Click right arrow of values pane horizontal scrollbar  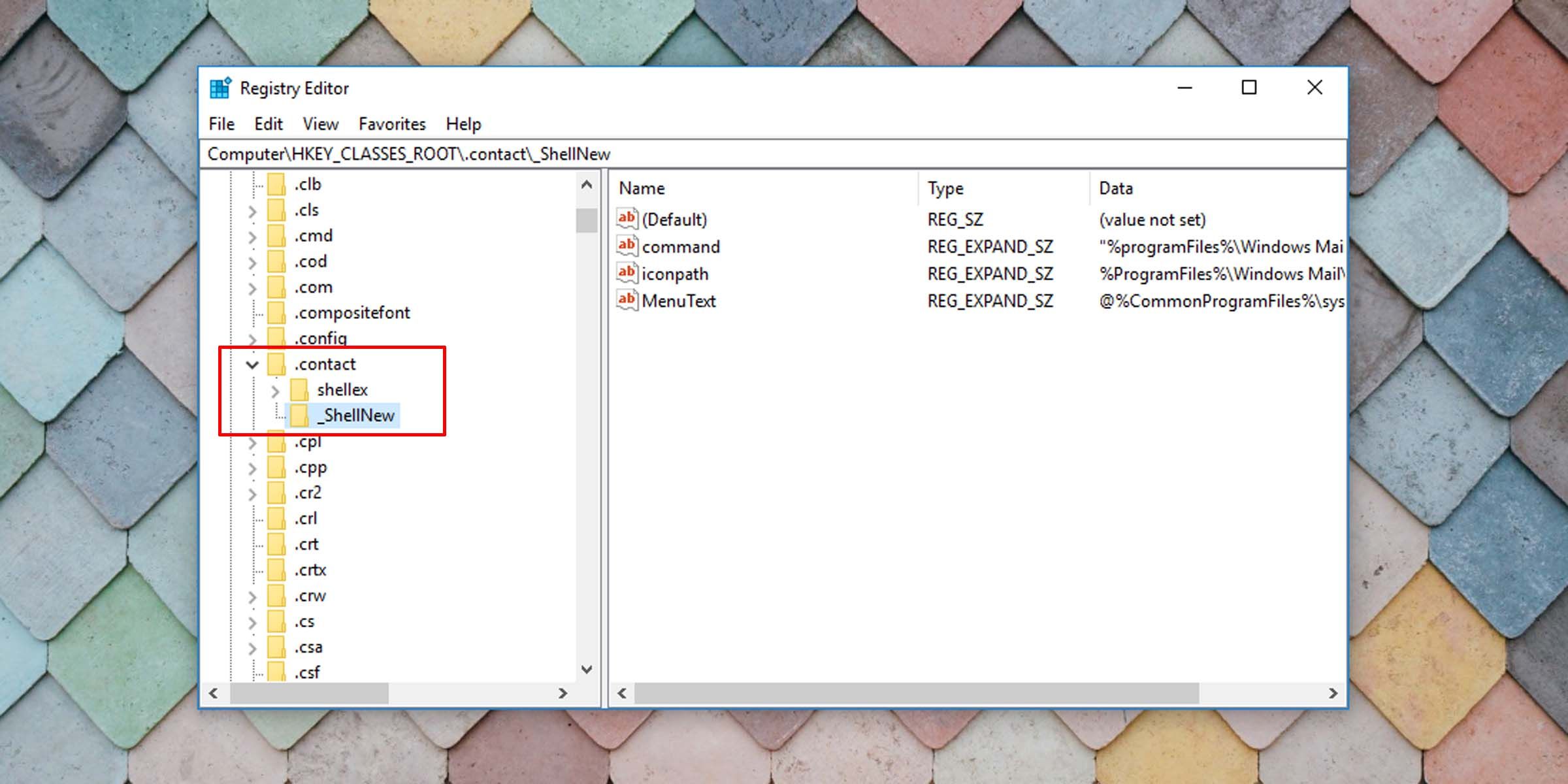click(x=1333, y=693)
